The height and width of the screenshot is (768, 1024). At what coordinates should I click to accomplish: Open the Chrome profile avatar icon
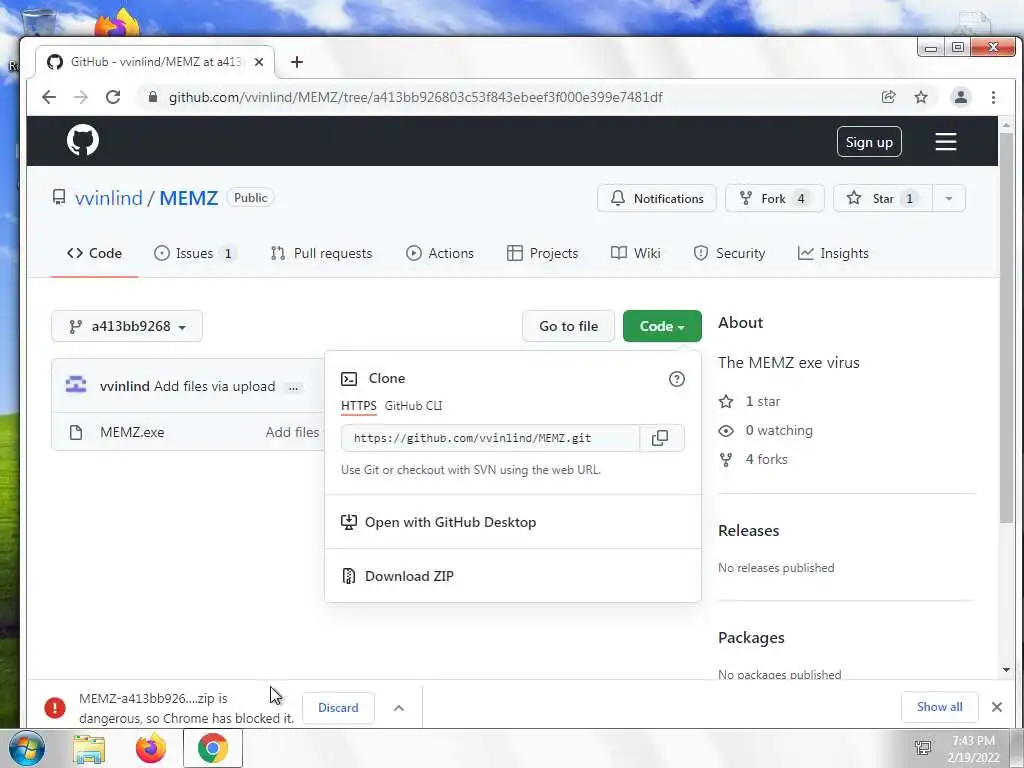pyautogui.click(x=961, y=97)
